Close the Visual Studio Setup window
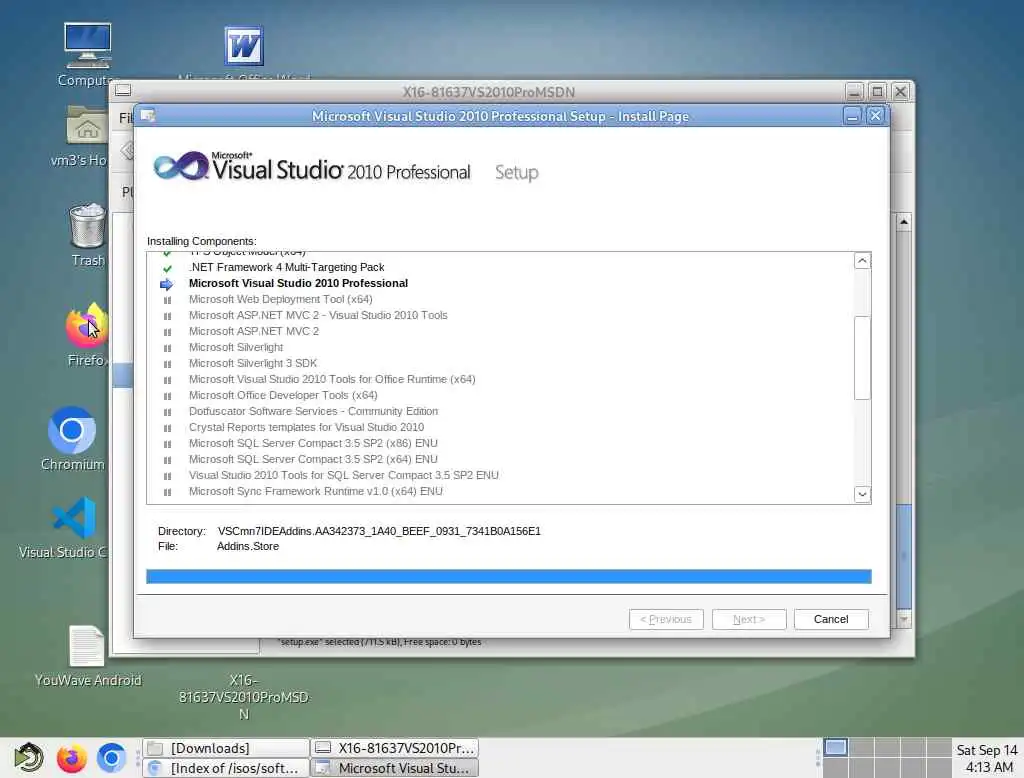Viewport: 1024px width, 778px height. 875,116
